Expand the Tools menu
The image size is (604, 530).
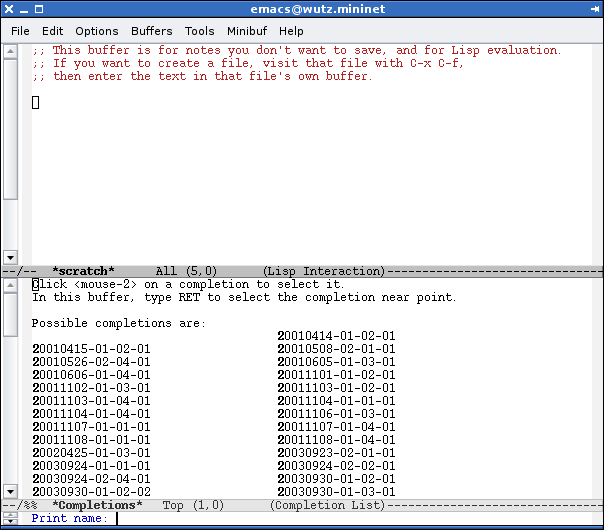(200, 31)
